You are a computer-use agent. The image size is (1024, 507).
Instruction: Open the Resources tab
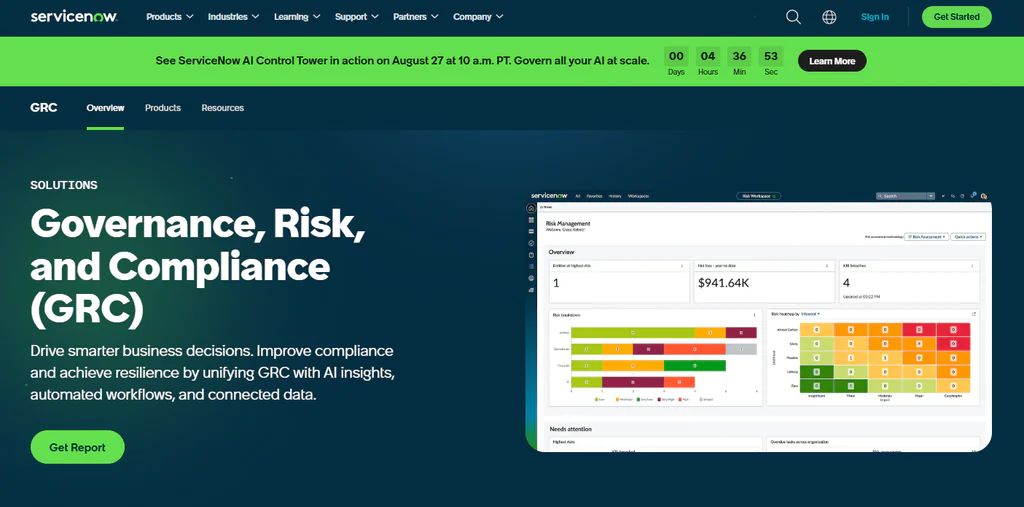point(223,108)
